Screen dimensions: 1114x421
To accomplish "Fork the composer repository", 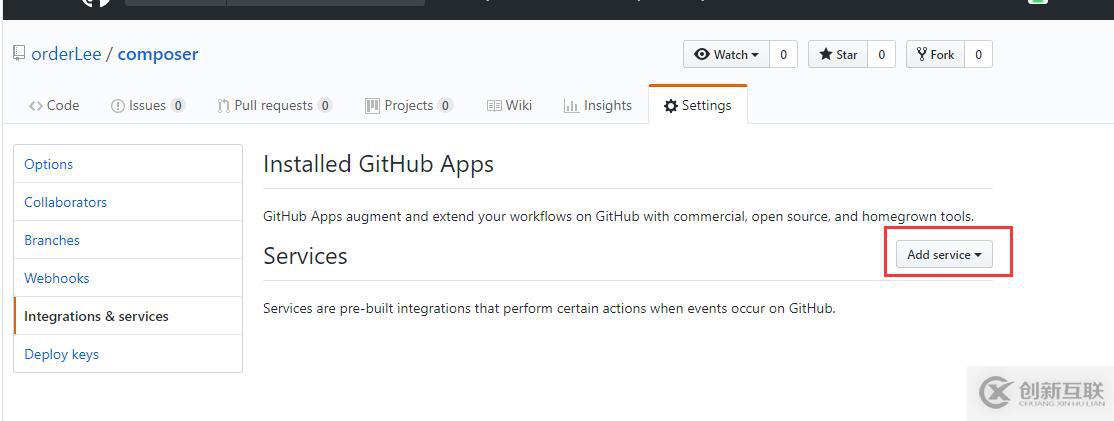I will click(935, 55).
